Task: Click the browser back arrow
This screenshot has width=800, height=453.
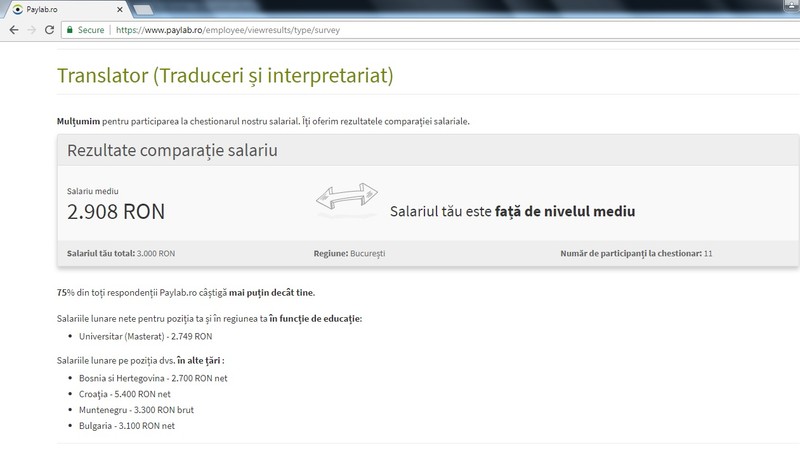Action: coord(14,30)
